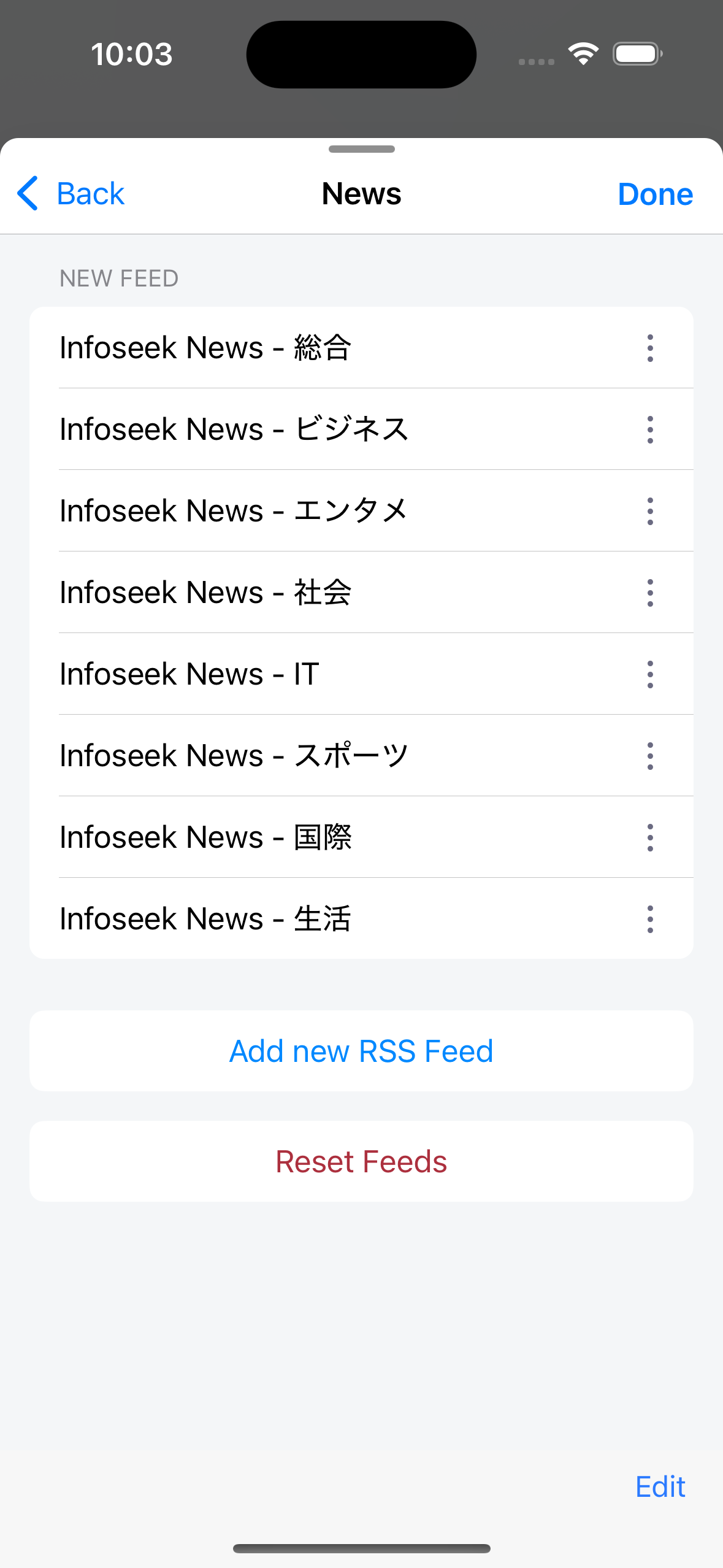This screenshot has width=723, height=1568.
Task: Show more options for Infoseek News - 生活
Action: (x=650, y=919)
